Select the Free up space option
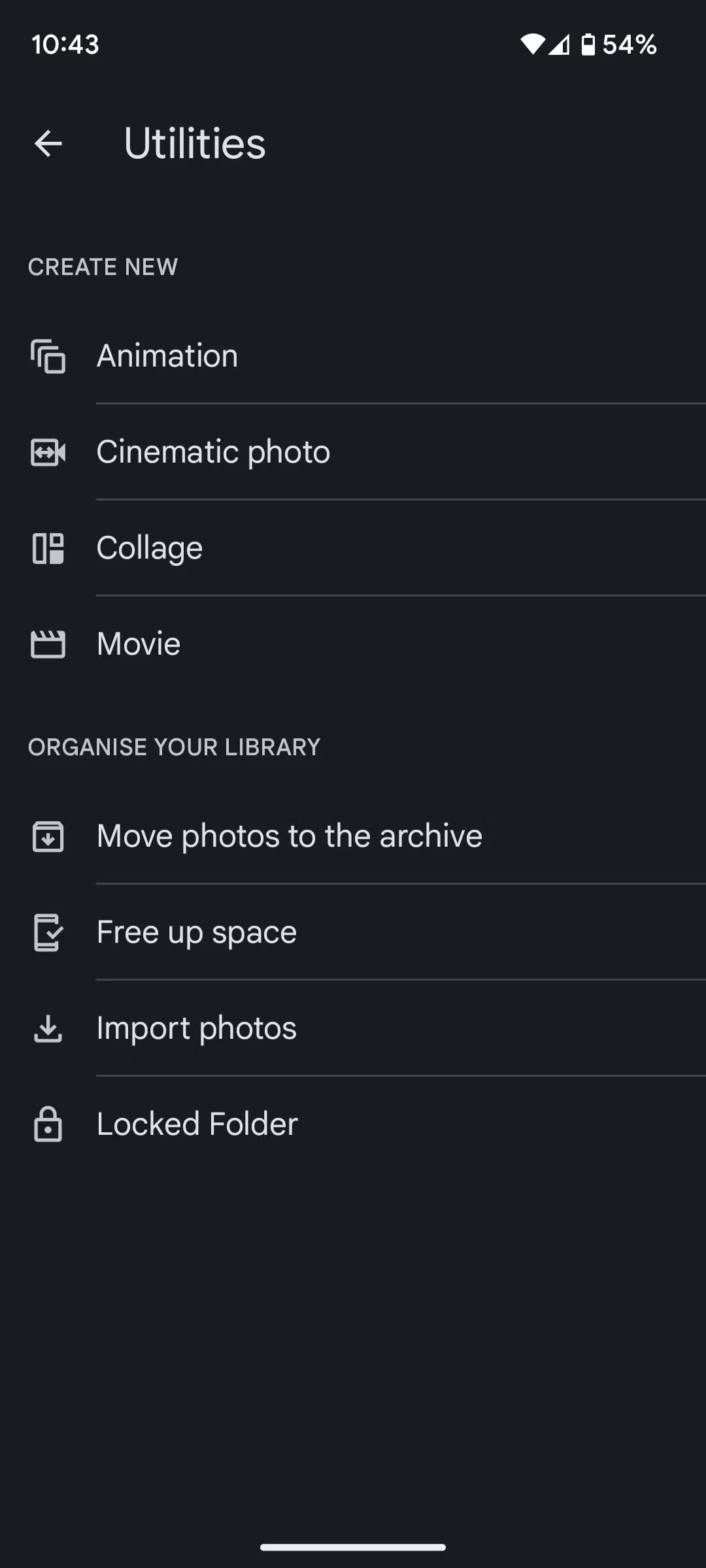706x1568 pixels. click(197, 932)
